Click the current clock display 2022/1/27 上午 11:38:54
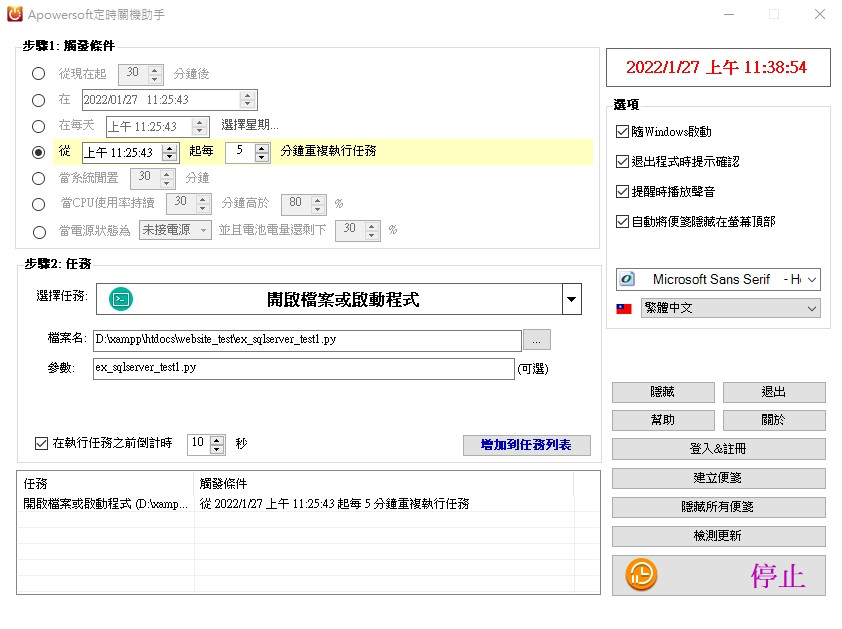This screenshot has width=842, height=629. 718,68
